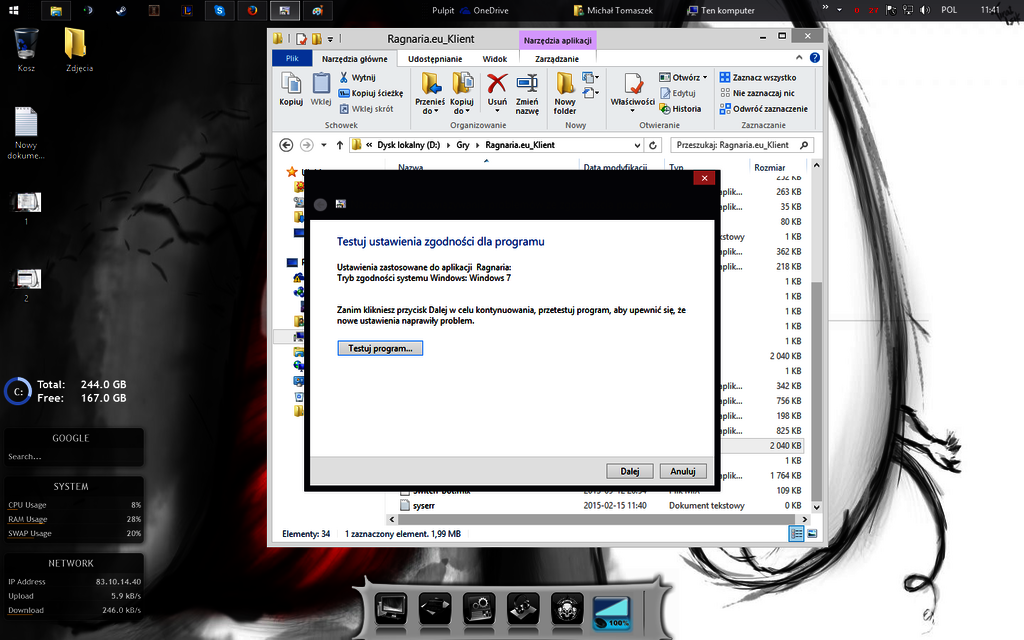Collapse the ribbon with the chevron
The height and width of the screenshot is (640, 1024).
pyautogui.click(x=799, y=57)
